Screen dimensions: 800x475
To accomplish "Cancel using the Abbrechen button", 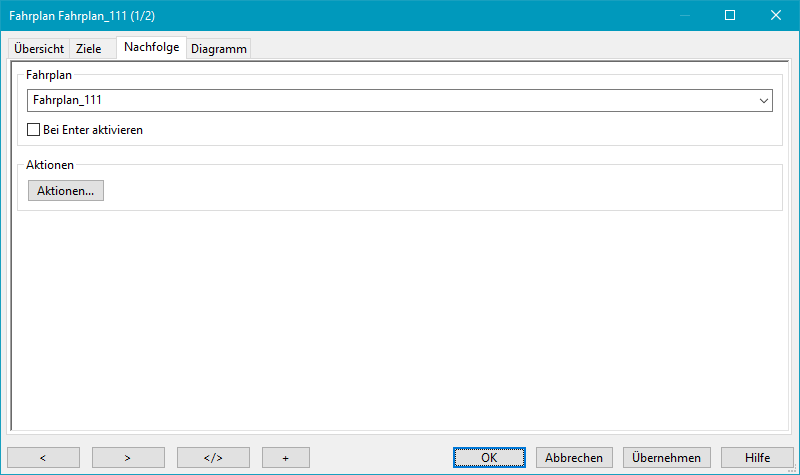I will pos(574,457).
